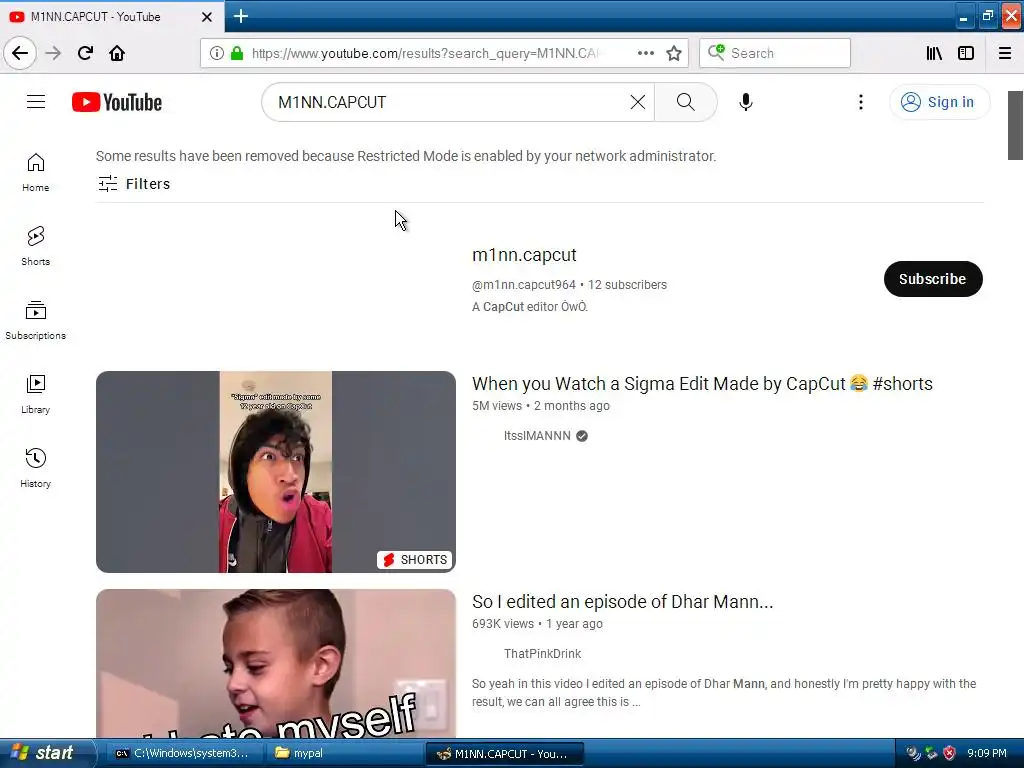Go to Home in YouTube sidebar

[35, 173]
